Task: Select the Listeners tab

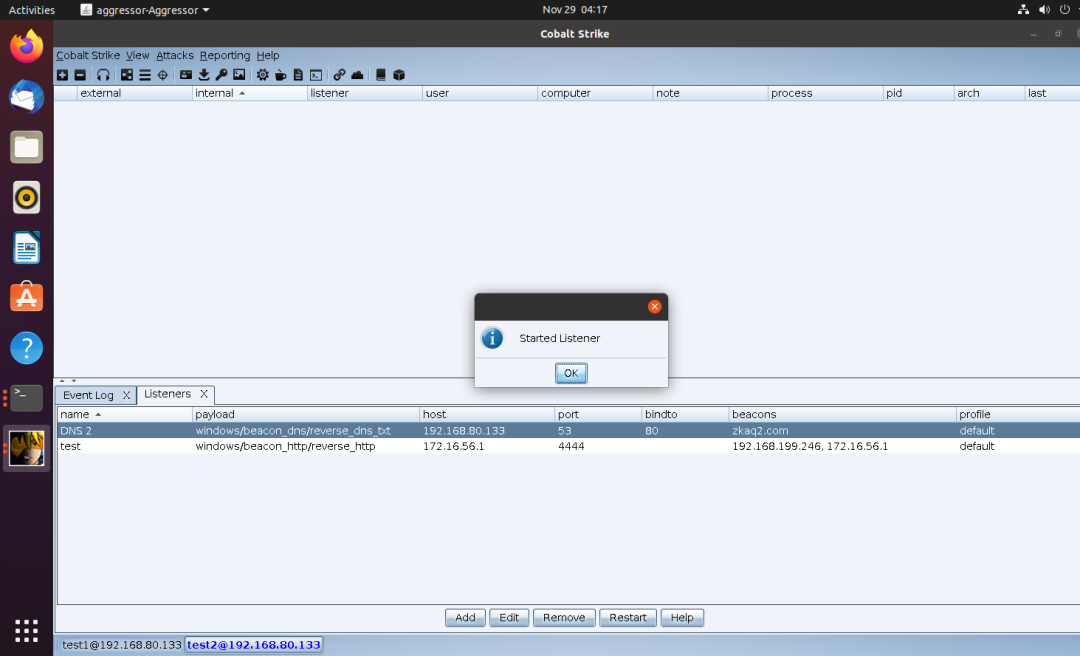Action: point(167,394)
